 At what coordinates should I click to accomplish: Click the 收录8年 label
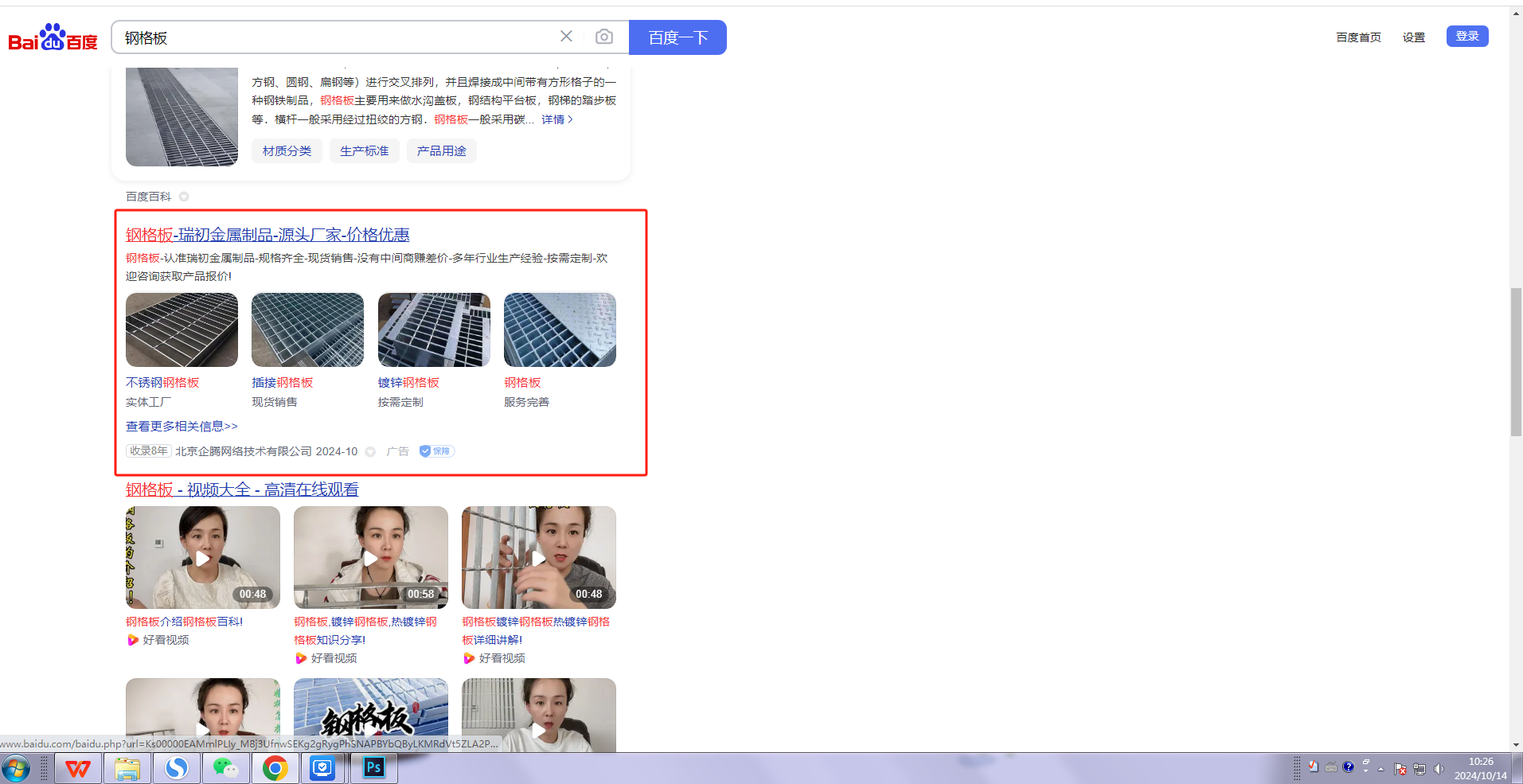coord(148,451)
